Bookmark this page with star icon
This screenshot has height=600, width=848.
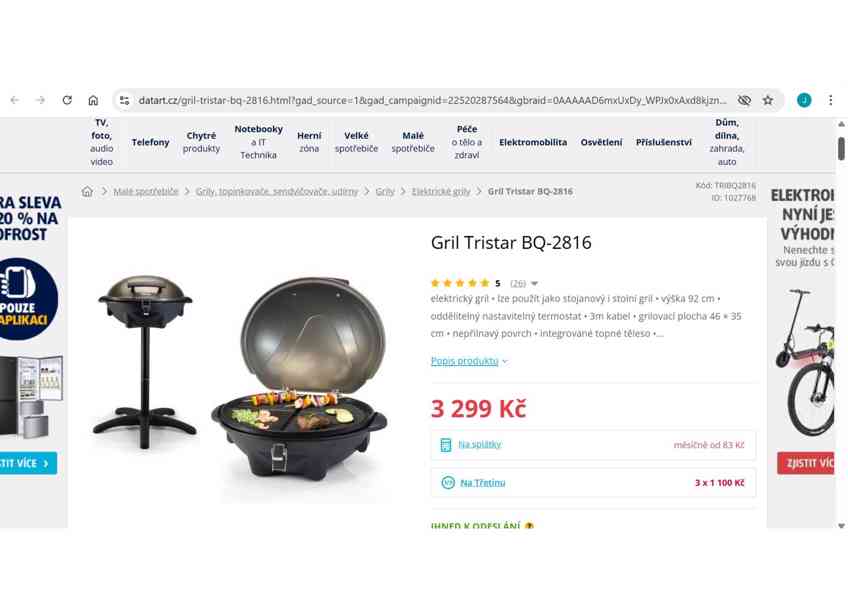767,100
